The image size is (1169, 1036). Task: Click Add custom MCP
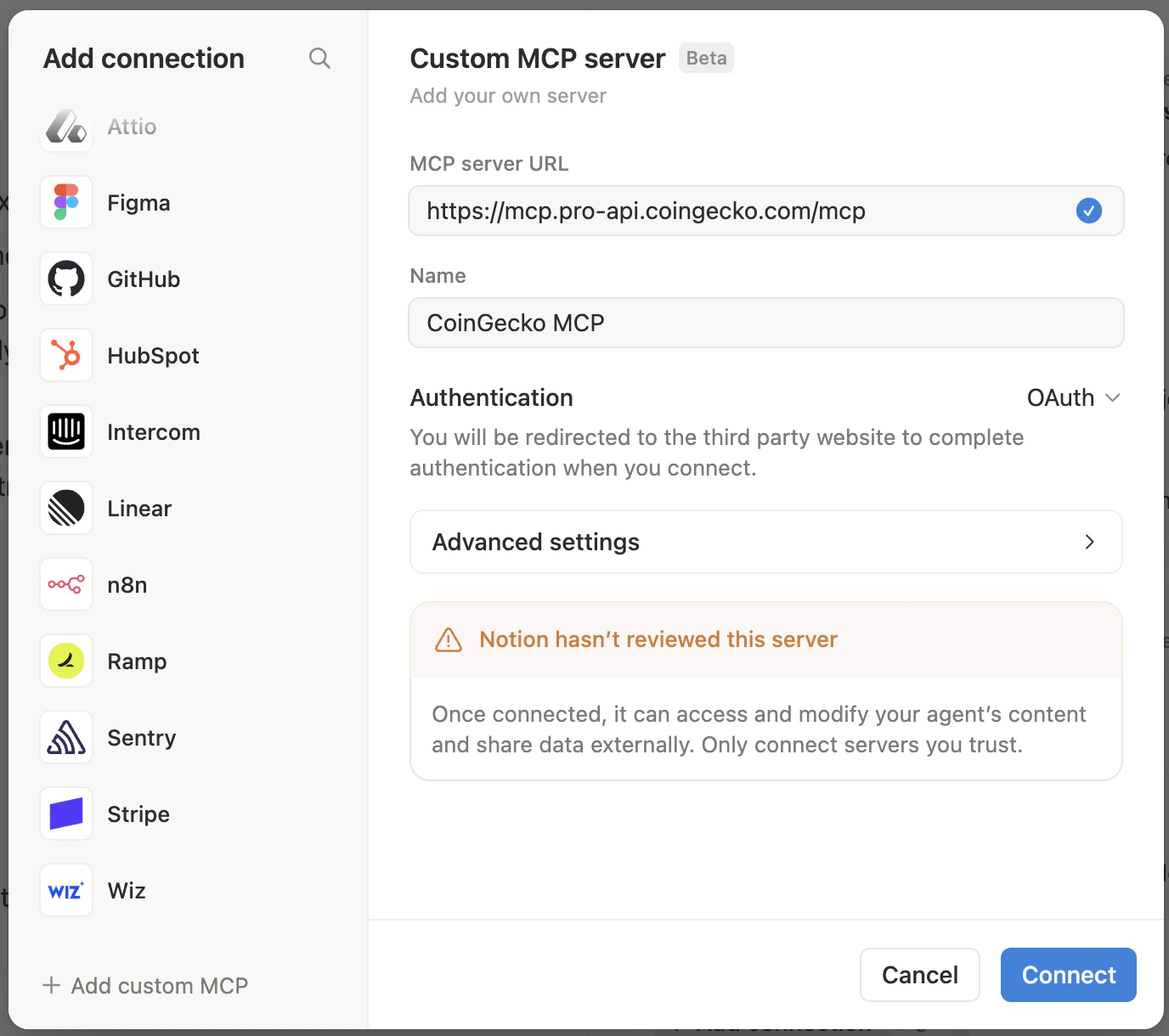pyautogui.click(x=145, y=985)
